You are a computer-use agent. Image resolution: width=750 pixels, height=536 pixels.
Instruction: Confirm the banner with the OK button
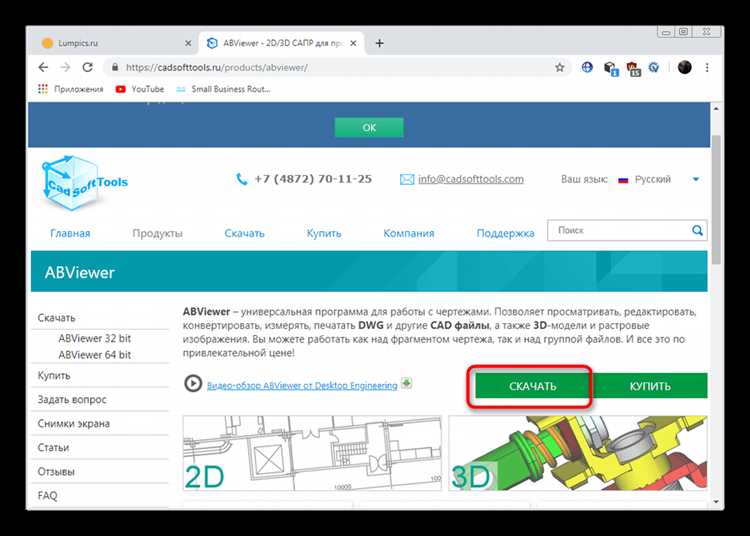(x=369, y=128)
